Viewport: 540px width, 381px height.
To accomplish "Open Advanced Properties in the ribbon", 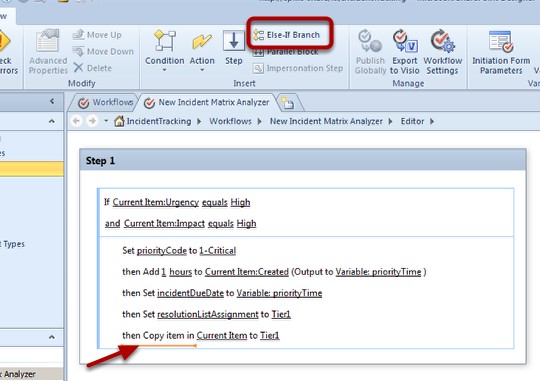I will pyautogui.click(x=48, y=52).
